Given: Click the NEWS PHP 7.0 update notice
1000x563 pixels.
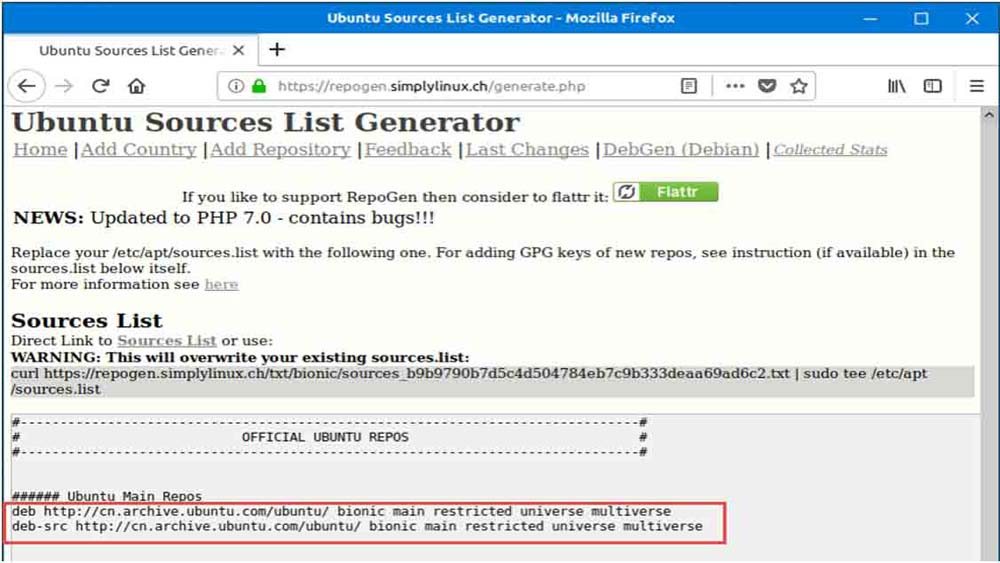Looking at the screenshot, I should tap(224, 218).
